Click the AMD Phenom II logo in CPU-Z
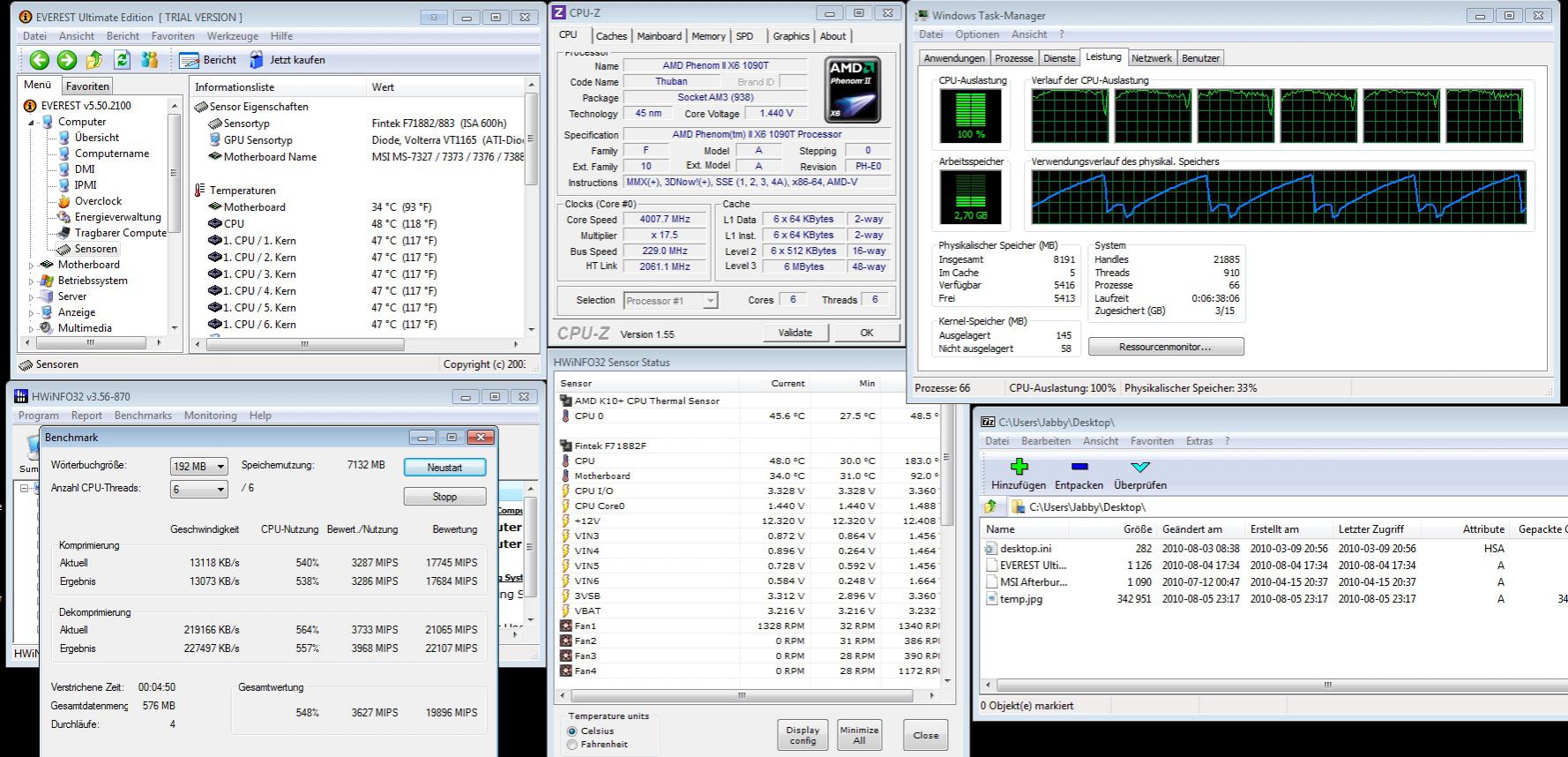Viewport: 1568px width, 757px height. tap(853, 90)
